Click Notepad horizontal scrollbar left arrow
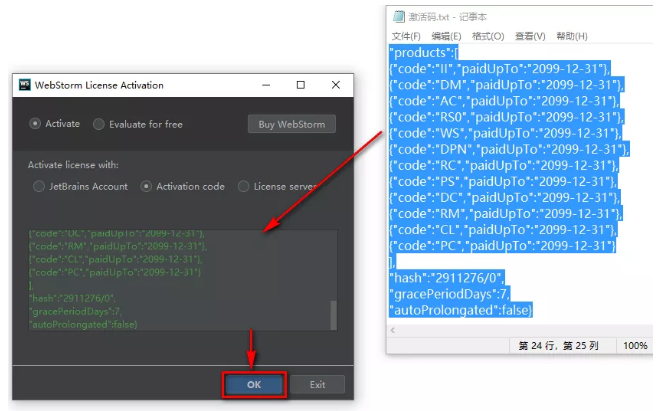The width and height of the screenshot is (666, 411). (393, 330)
